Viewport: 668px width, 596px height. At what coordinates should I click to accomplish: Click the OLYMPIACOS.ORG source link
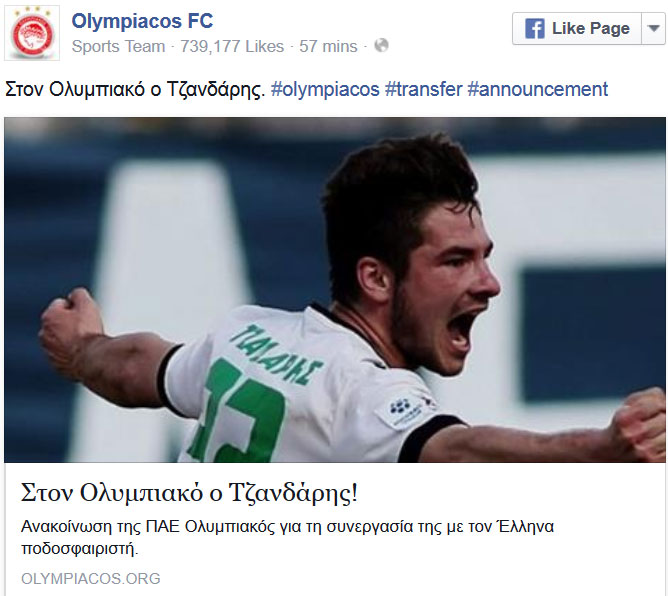click(91, 579)
